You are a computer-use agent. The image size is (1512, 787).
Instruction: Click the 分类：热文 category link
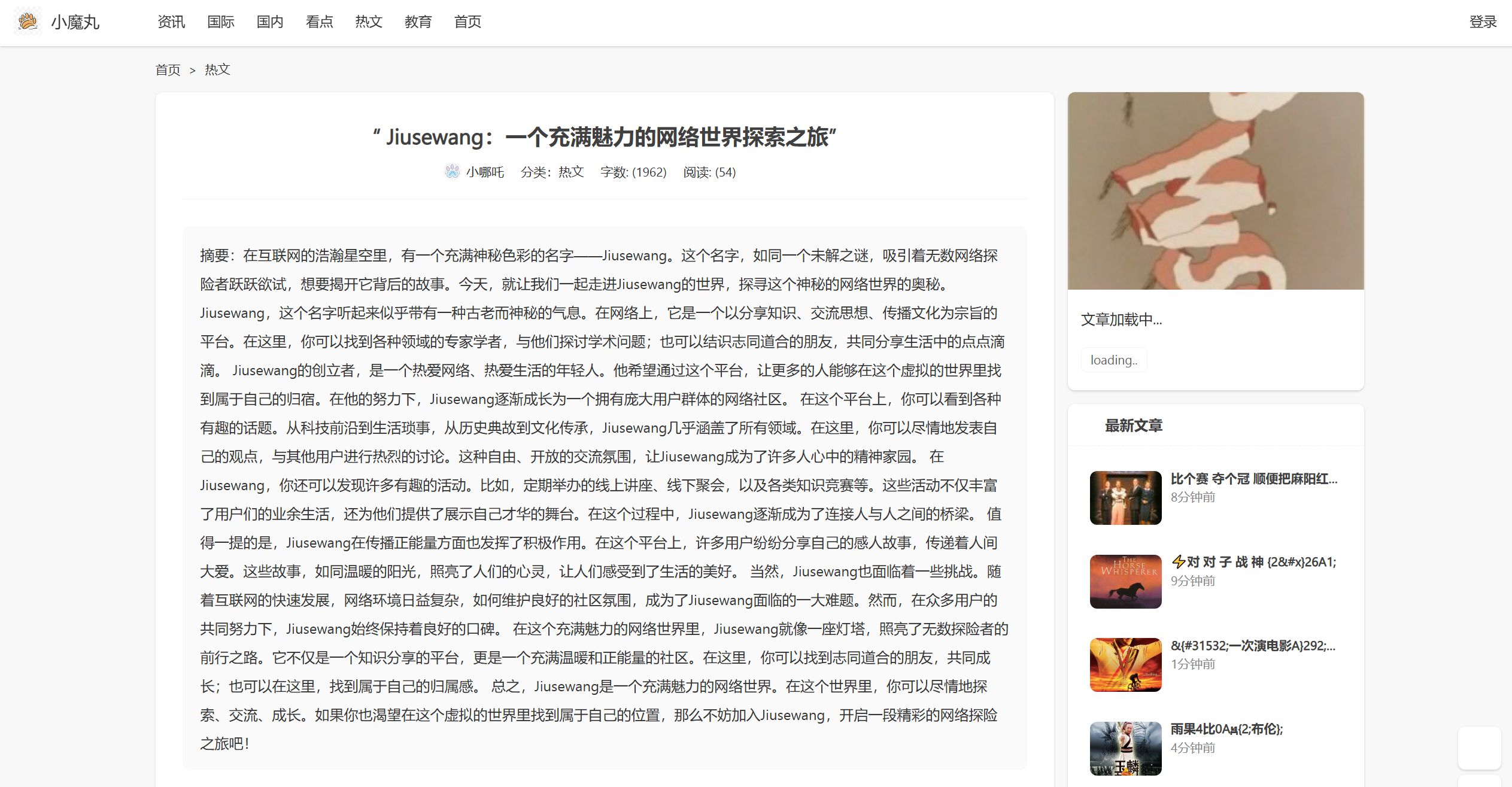[x=552, y=172]
